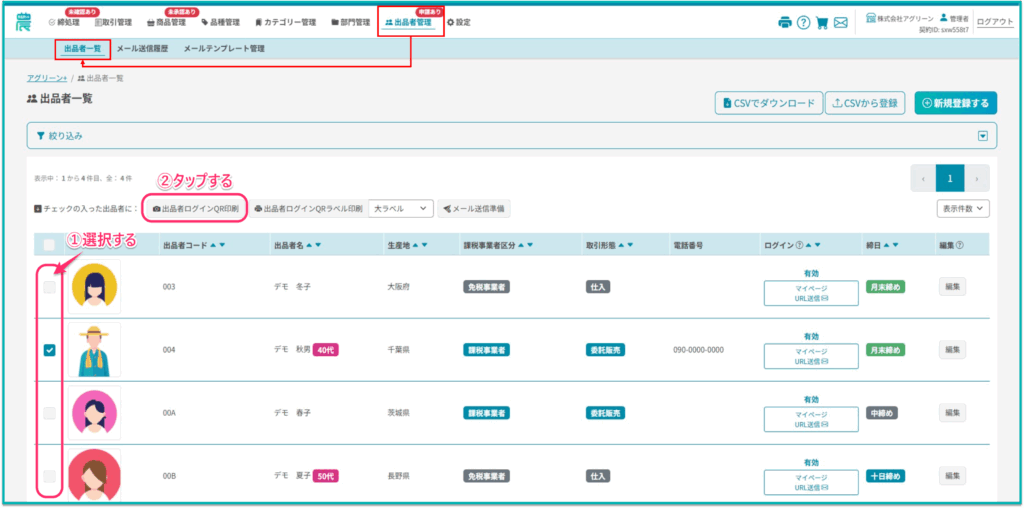Sort 生産地 column ascending
Viewport: 1024px width, 508px height.
coord(416,246)
